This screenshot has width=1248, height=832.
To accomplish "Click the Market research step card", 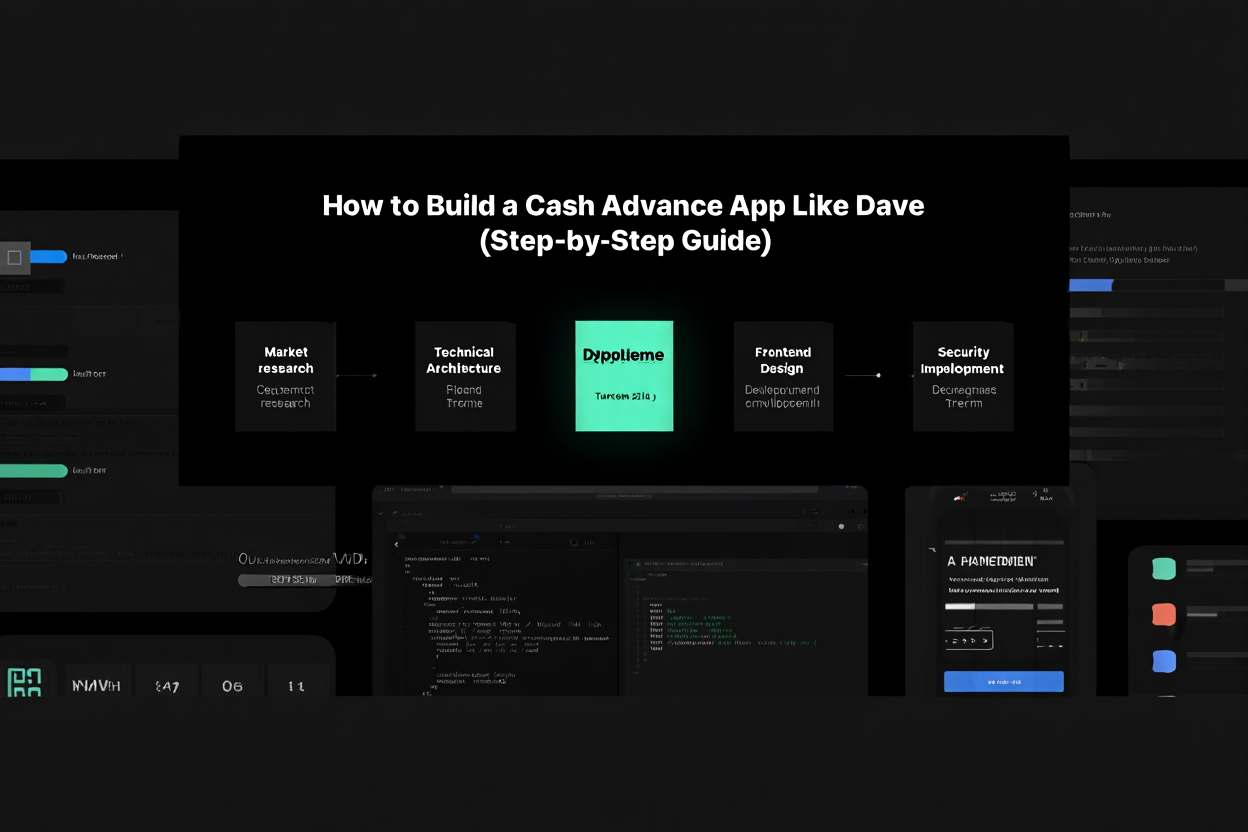I will (285, 376).
